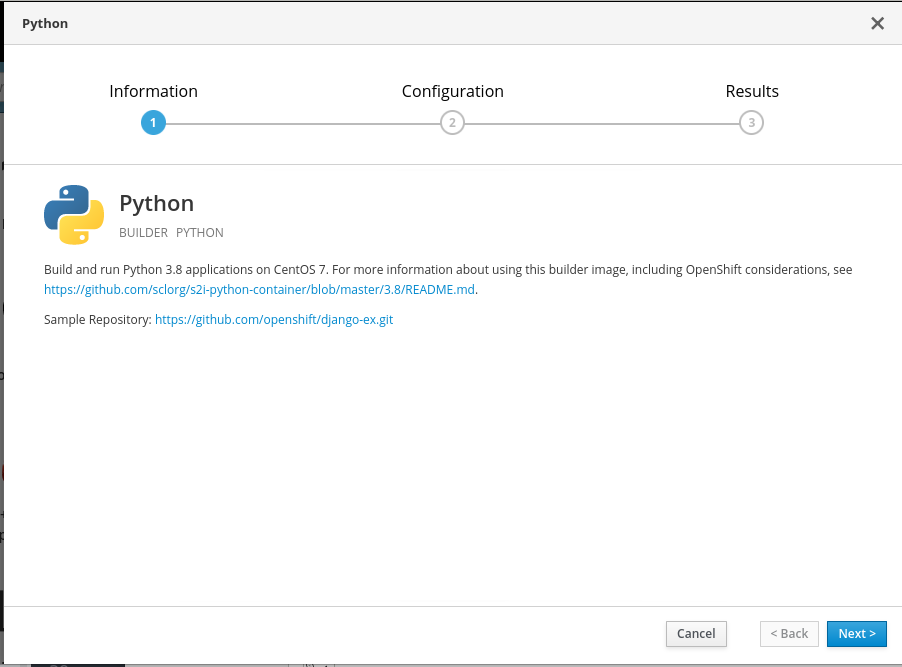
Task: Click the Results step label
Action: click(752, 91)
